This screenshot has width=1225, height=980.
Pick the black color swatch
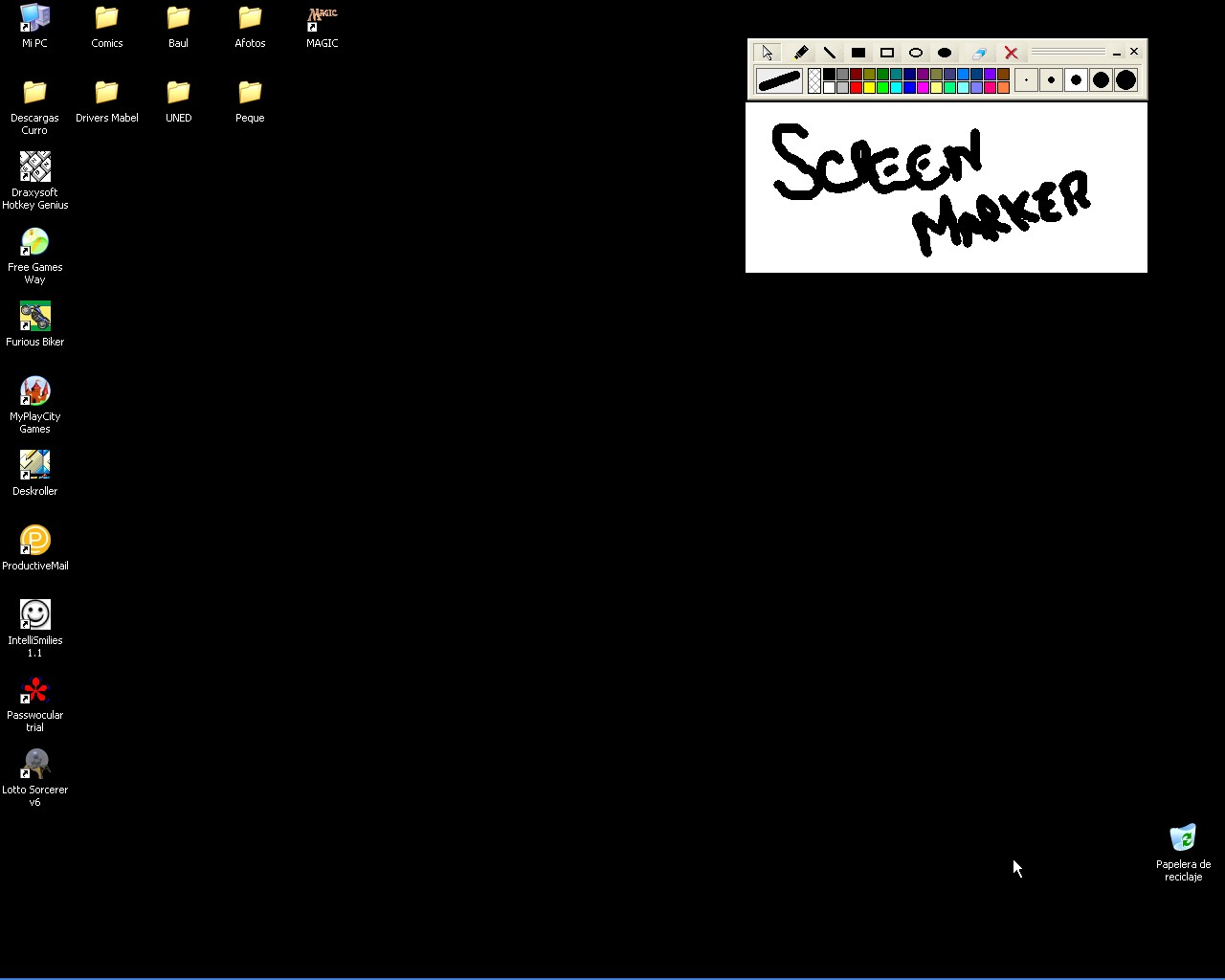point(830,74)
